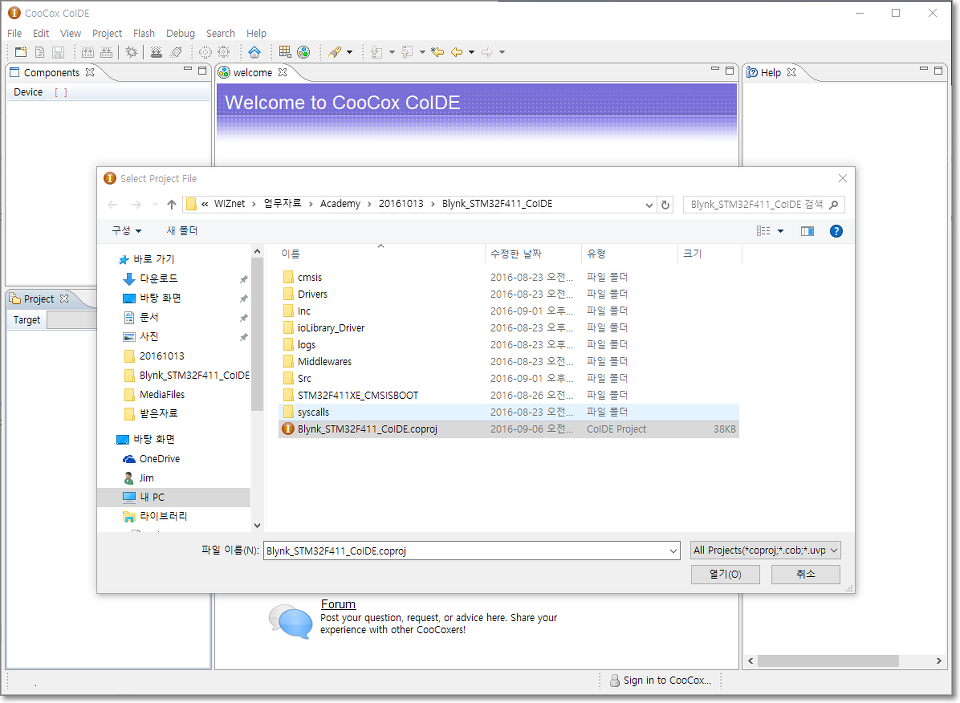Expand the file name combo box dropdown
Image resolution: width=960 pixels, height=703 pixels.
pyautogui.click(x=673, y=551)
